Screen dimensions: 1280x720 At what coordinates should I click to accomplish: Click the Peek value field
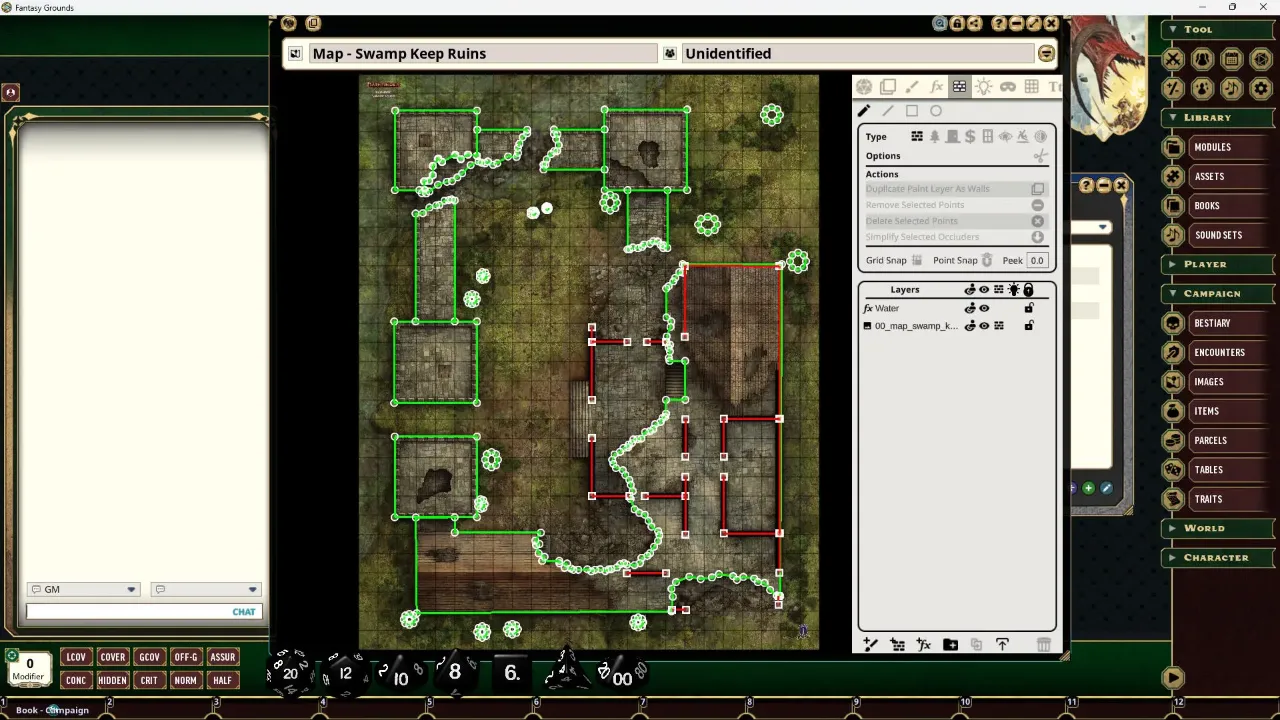coord(1037,260)
